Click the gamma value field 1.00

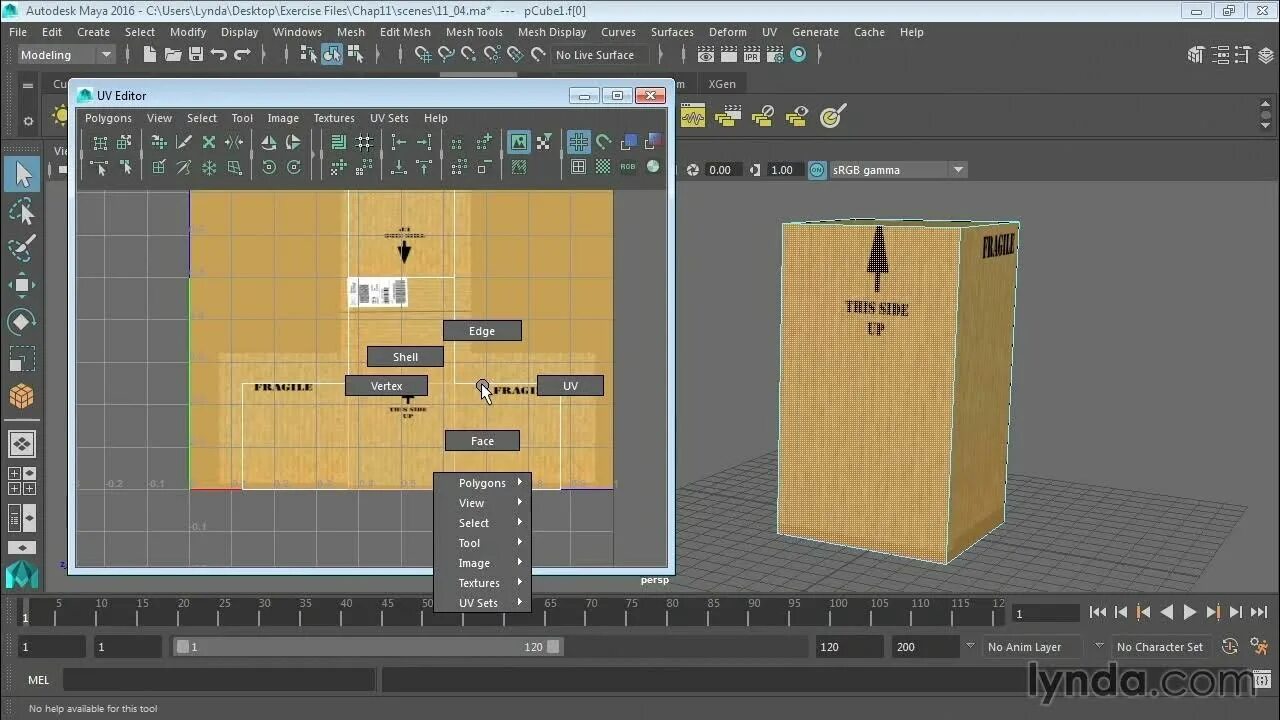point(784,170)
